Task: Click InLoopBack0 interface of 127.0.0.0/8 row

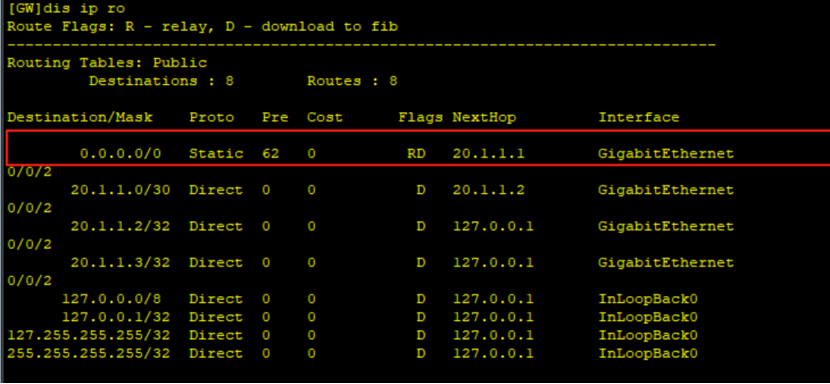Action: point(648,299)
